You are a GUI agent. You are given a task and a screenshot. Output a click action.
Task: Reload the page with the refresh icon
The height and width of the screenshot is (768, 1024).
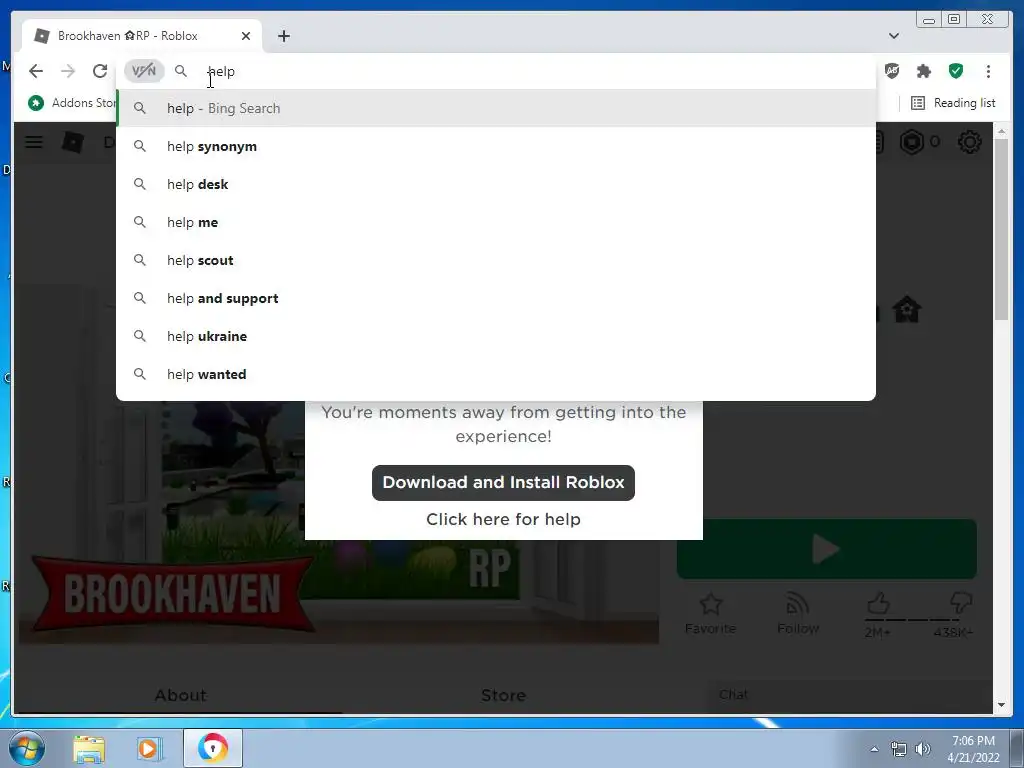point(100,71)
